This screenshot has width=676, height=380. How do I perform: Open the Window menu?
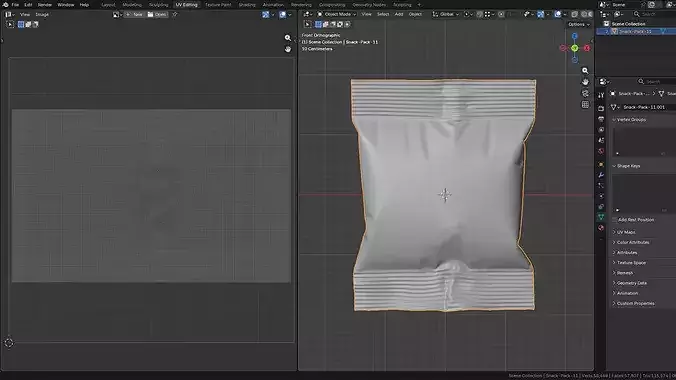pyautogui.click(x=66, y=5)
